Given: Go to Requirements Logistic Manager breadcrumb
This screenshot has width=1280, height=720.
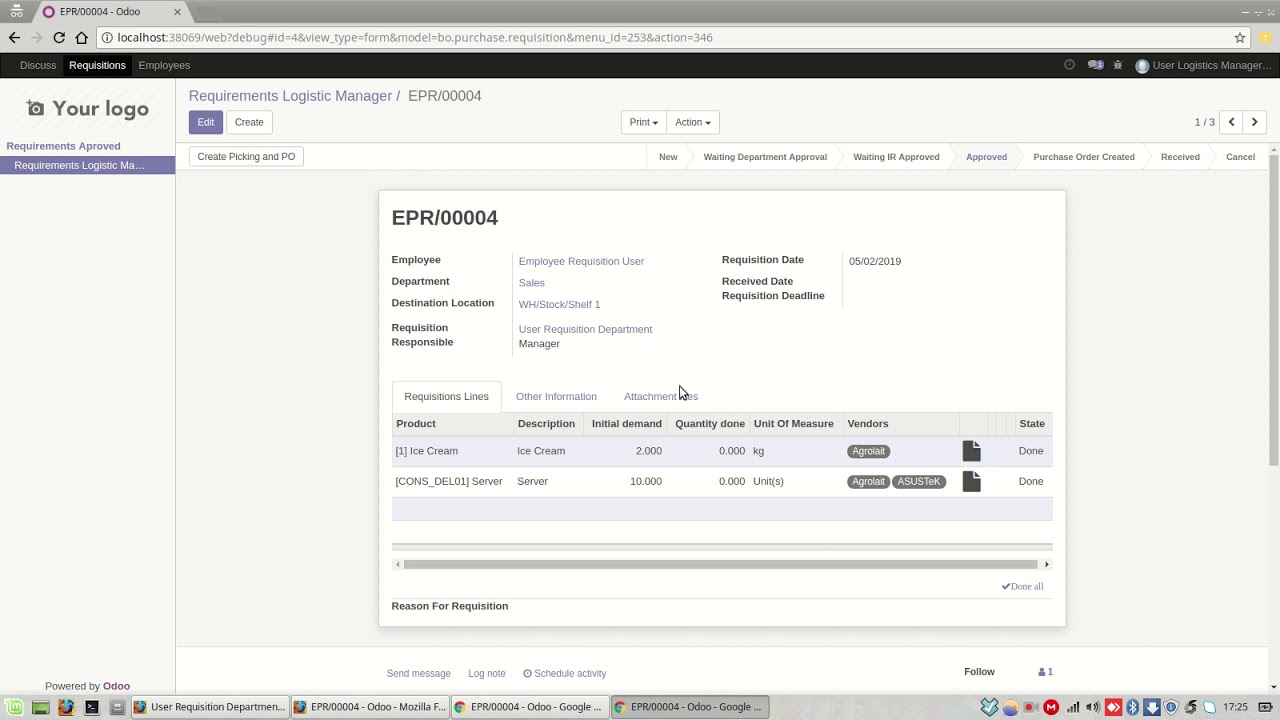Looking at the screenshot, I should [x=290, y=96].
